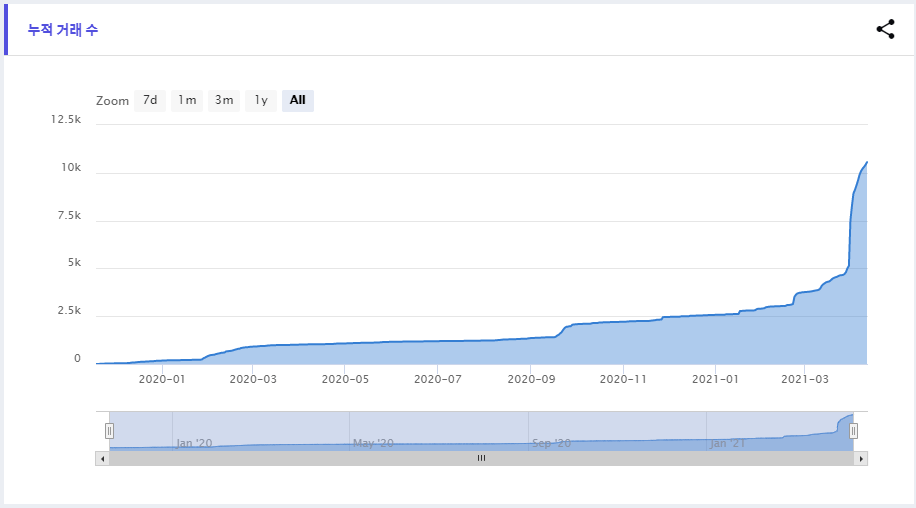This screenshot has height=508, width=916.
Task: Click the scrollbar right arrow
Action: (861, 458)
